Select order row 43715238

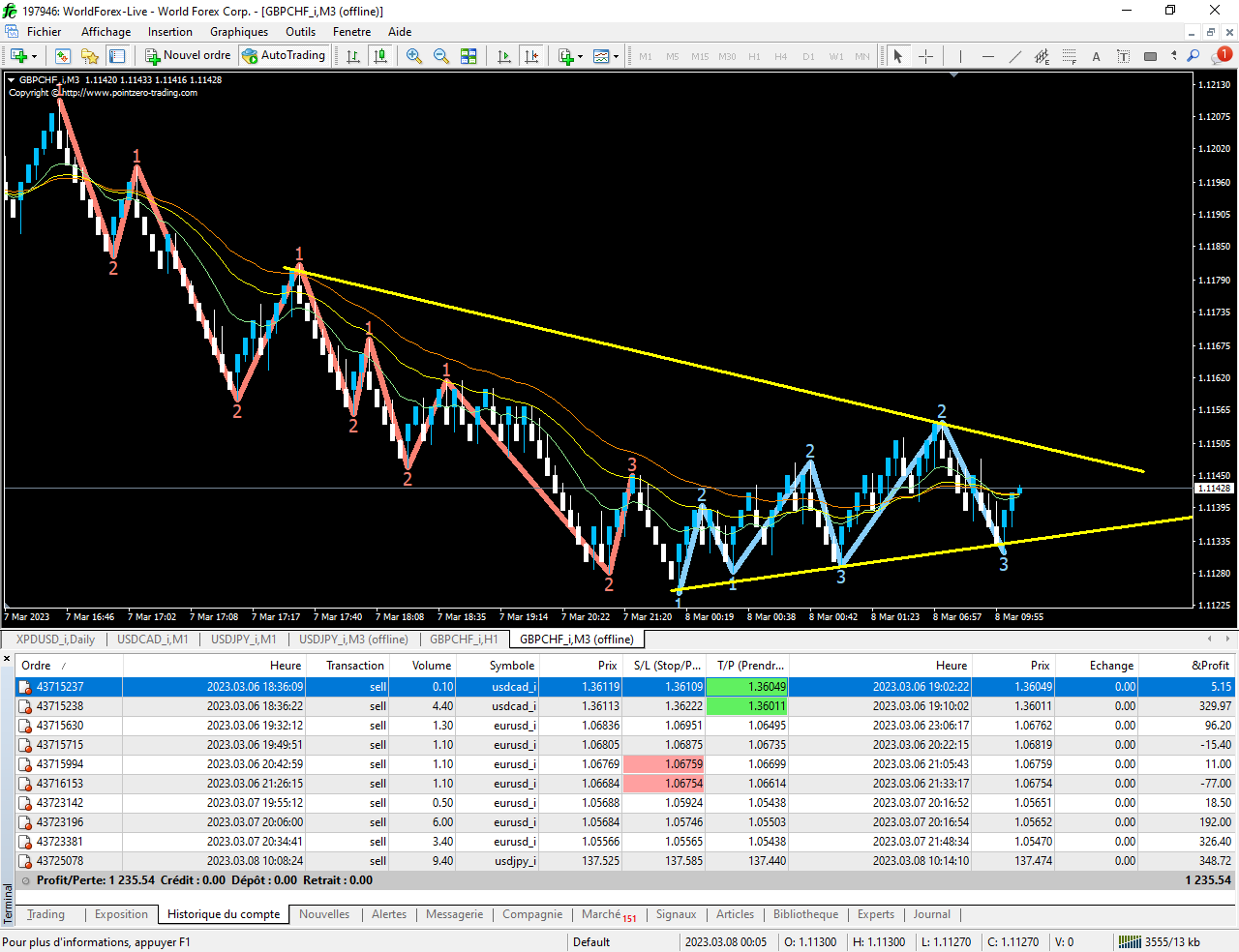(626, 706)
